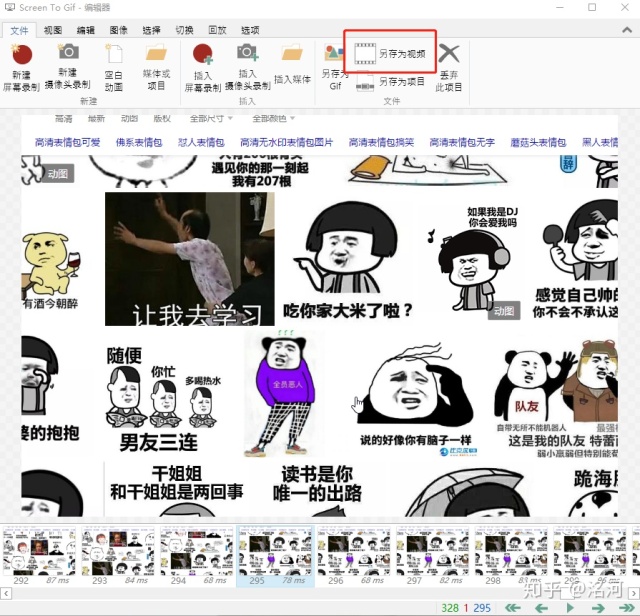Screen dimensions: 640x616
Task: Collapse the ribbon with the chevron
Action: click(x=627, y=29)
